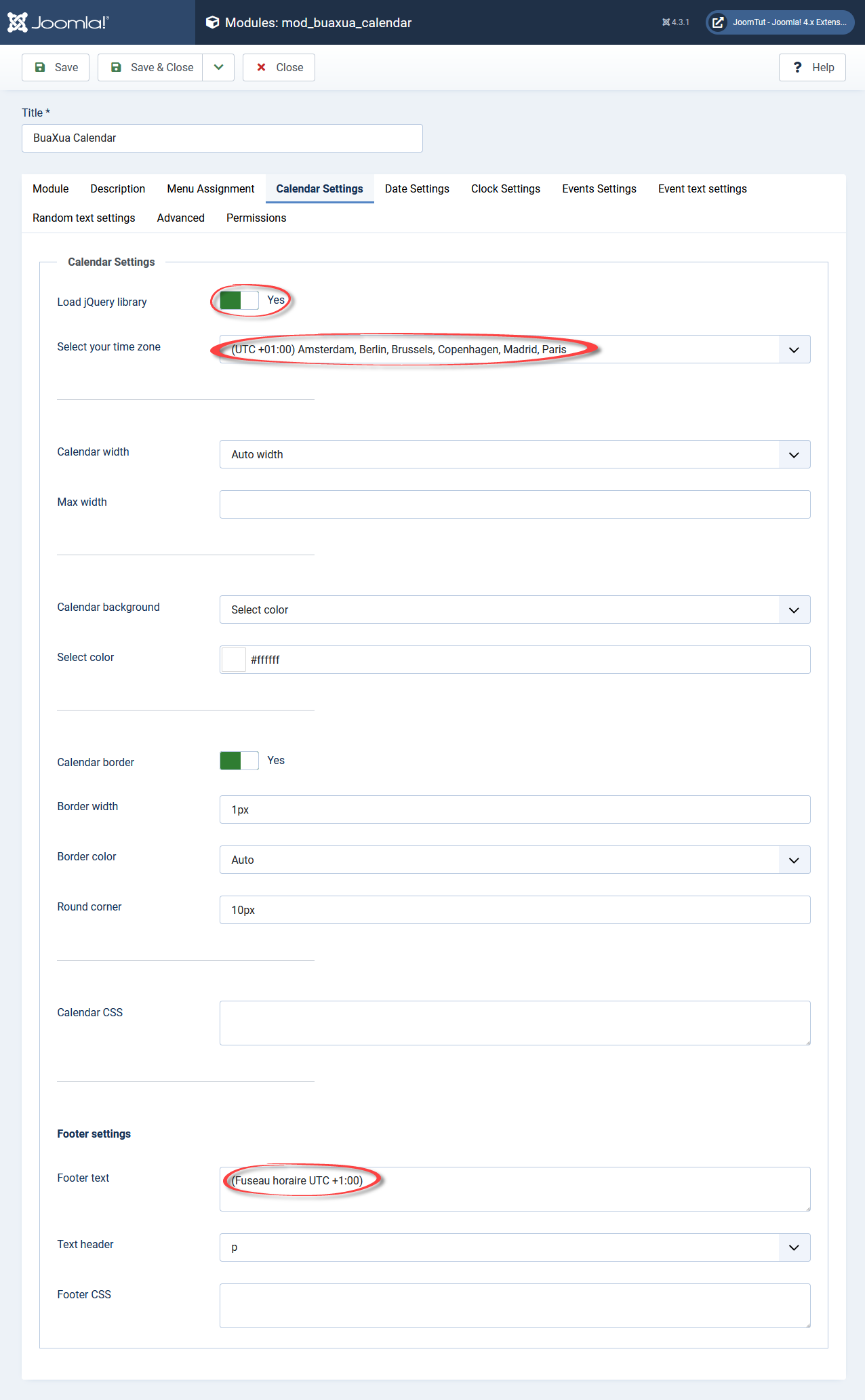865x1400 pixels.
Task: Open Random text settings tab
Action: 84,218
